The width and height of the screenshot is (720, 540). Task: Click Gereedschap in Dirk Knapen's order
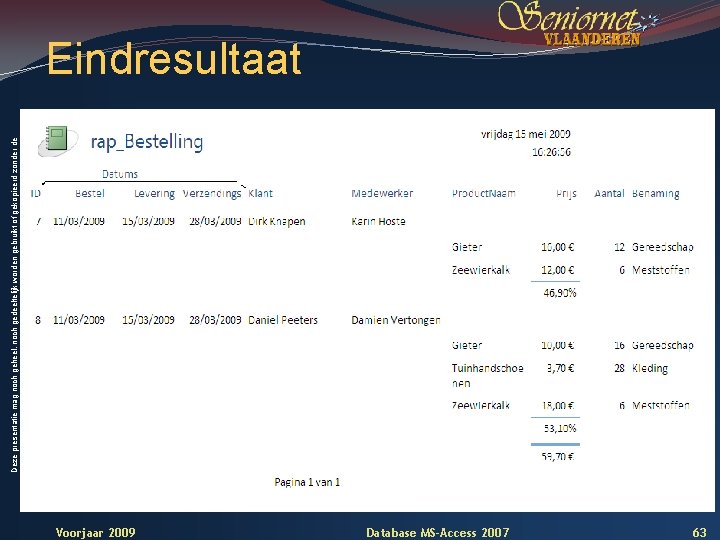663,247
